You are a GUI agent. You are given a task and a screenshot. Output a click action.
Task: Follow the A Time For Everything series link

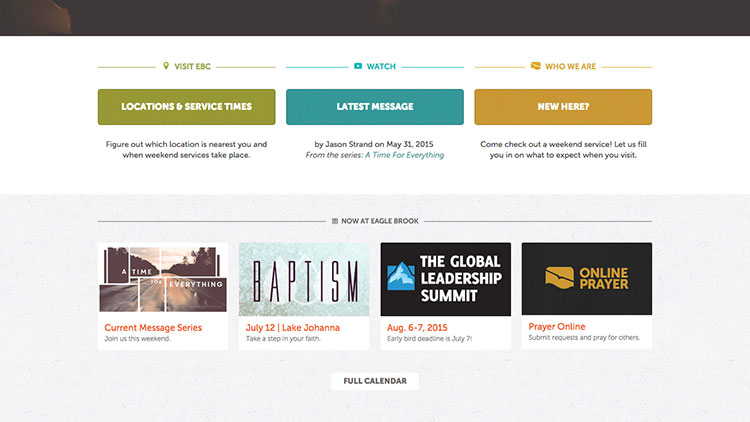click(405, 155)
